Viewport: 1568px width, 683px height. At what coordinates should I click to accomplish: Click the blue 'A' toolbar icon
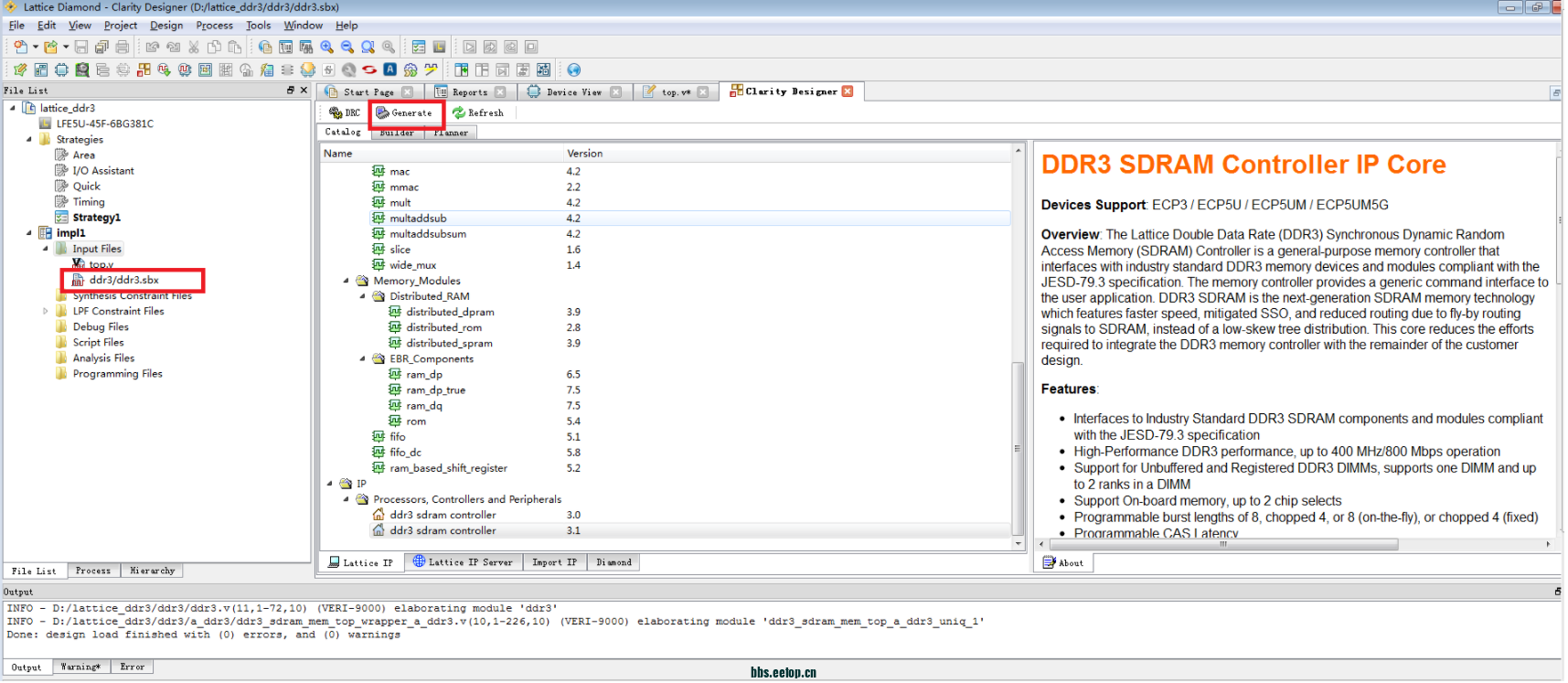389,69
